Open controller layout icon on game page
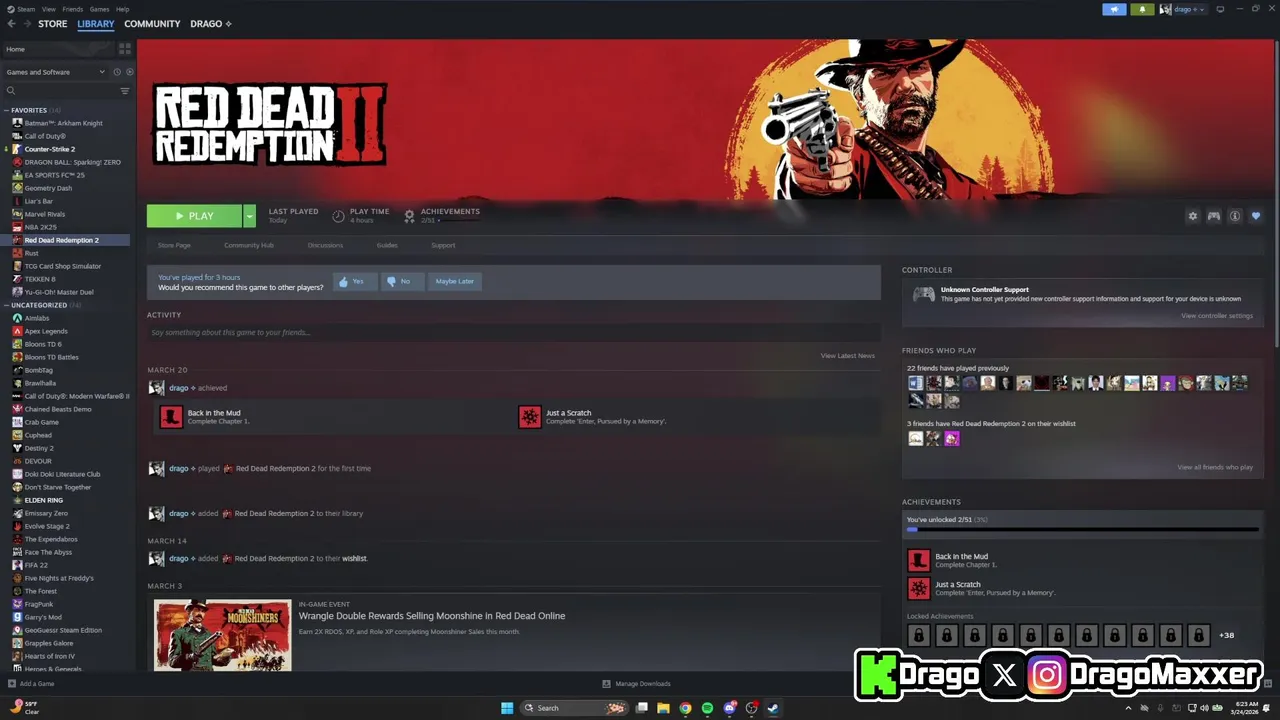 click(1214, 216)
